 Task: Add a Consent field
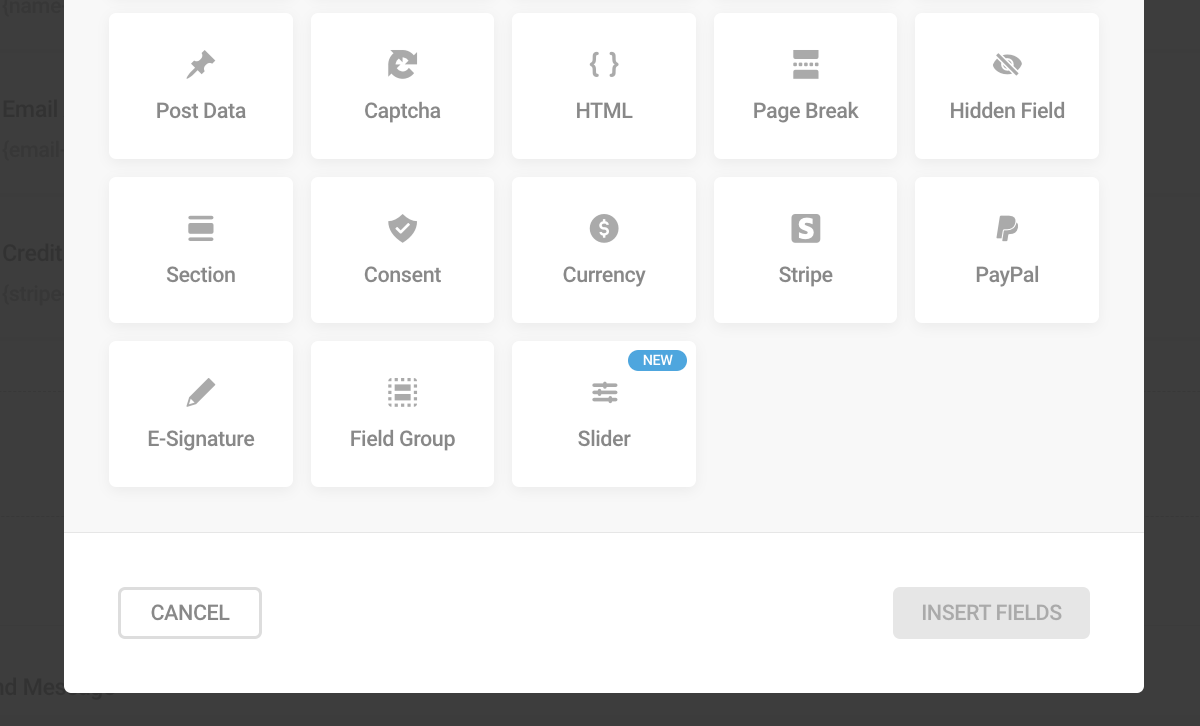point(402,249)
